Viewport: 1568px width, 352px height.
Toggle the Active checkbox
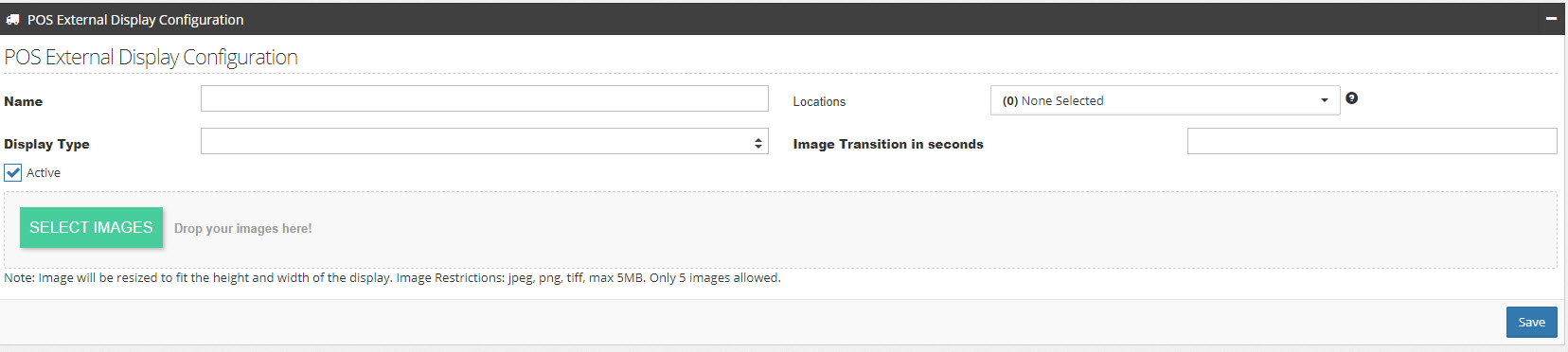pyautogui.click(x=13, y=172)
